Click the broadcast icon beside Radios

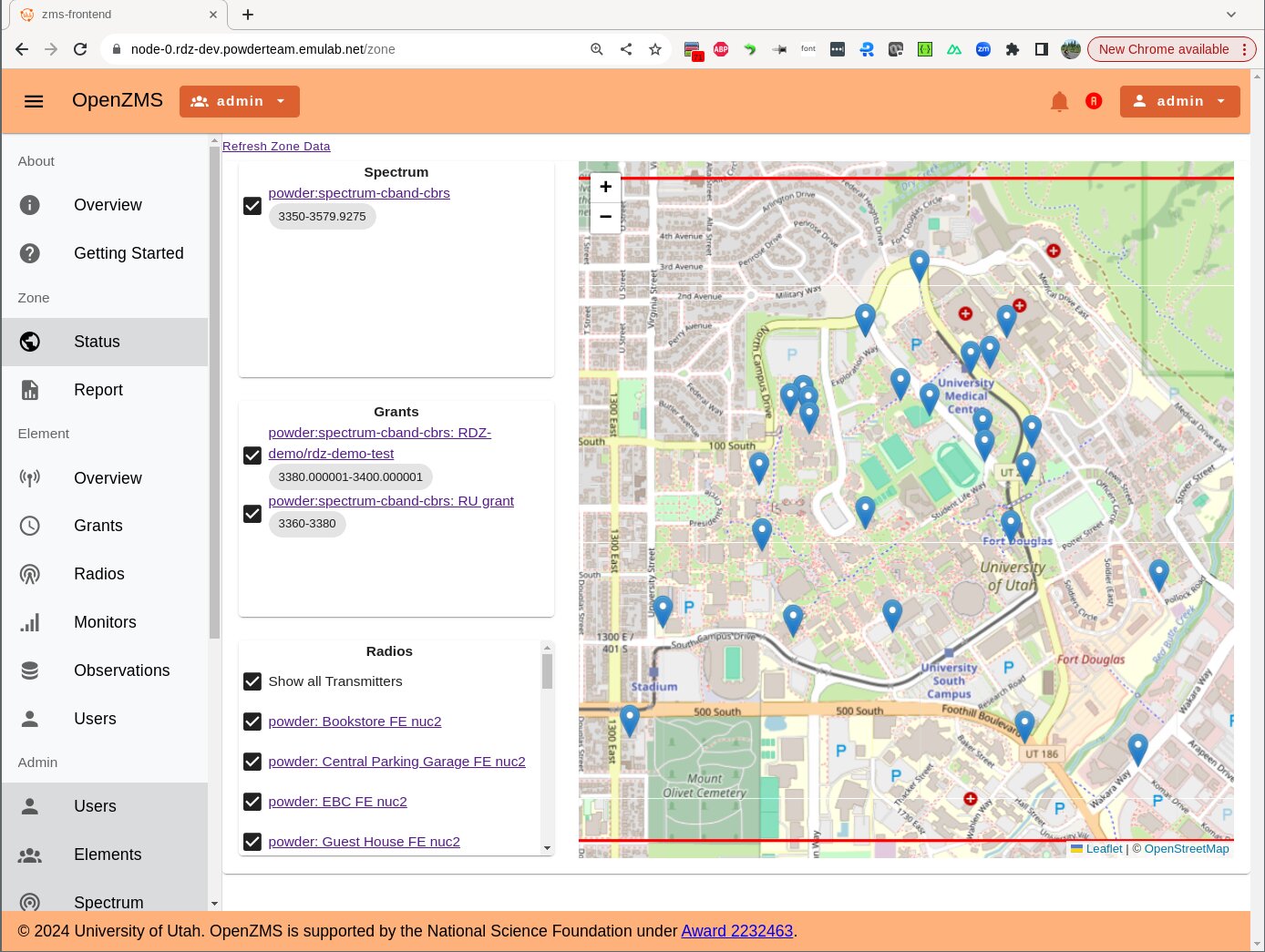click(x=30, y=574)
